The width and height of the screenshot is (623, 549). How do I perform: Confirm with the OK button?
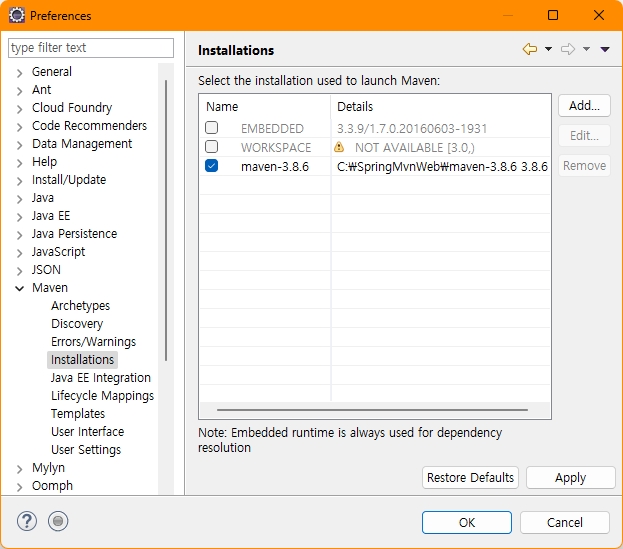point(467,522)
